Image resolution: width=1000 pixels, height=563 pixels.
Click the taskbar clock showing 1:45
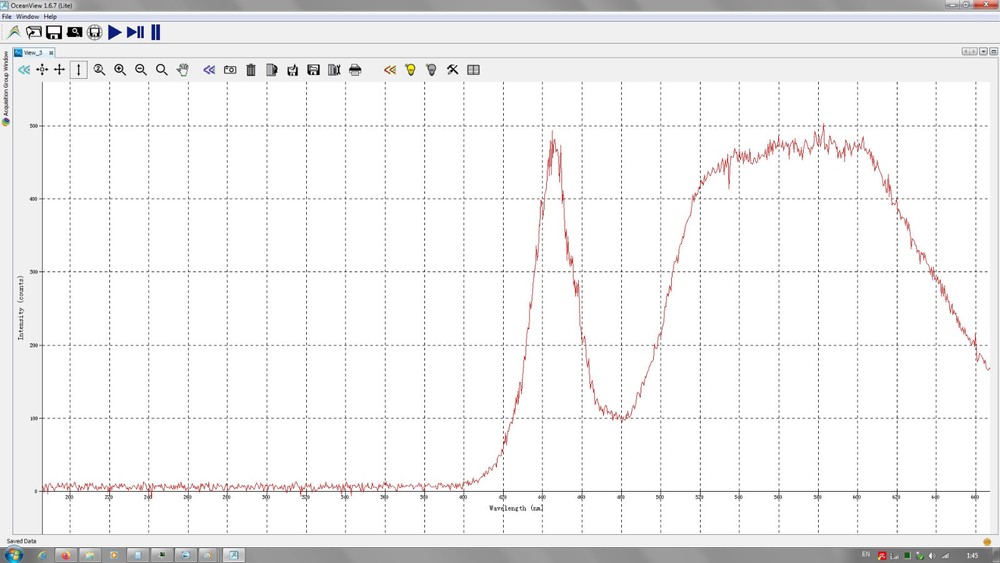pyautogui.click(x=972, y=555)
